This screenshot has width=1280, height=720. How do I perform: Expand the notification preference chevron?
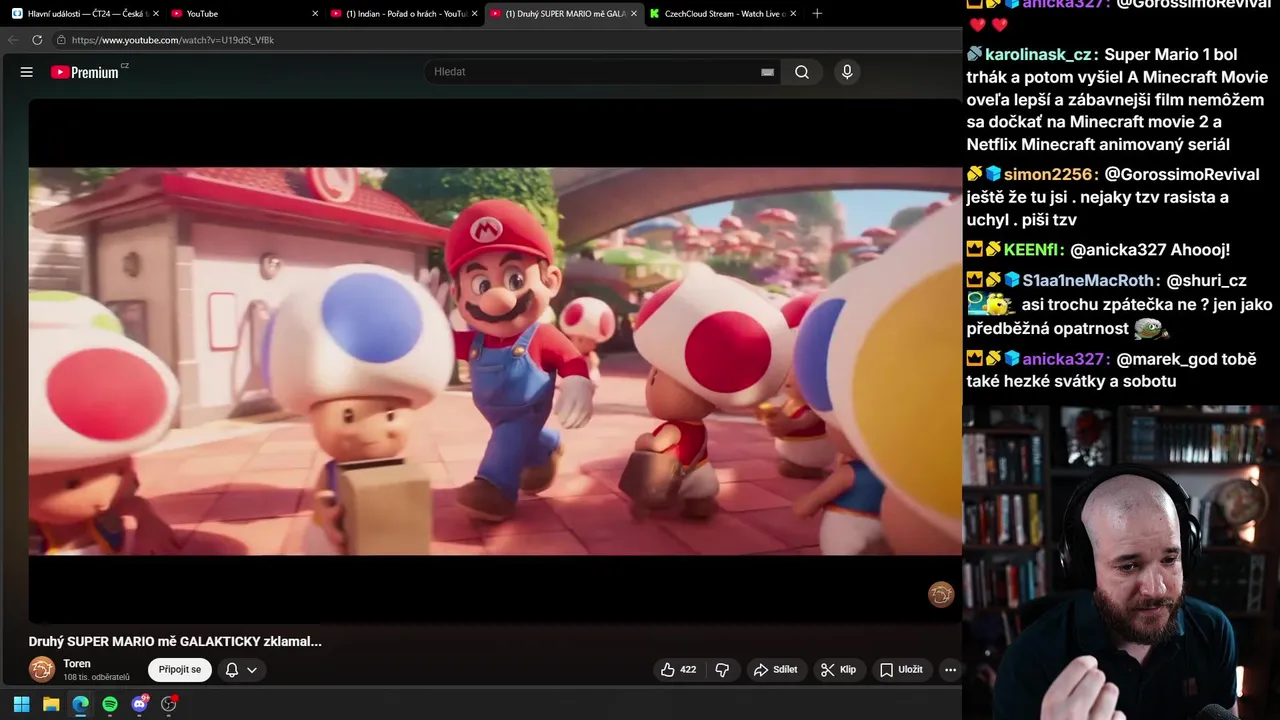(252, 670)
